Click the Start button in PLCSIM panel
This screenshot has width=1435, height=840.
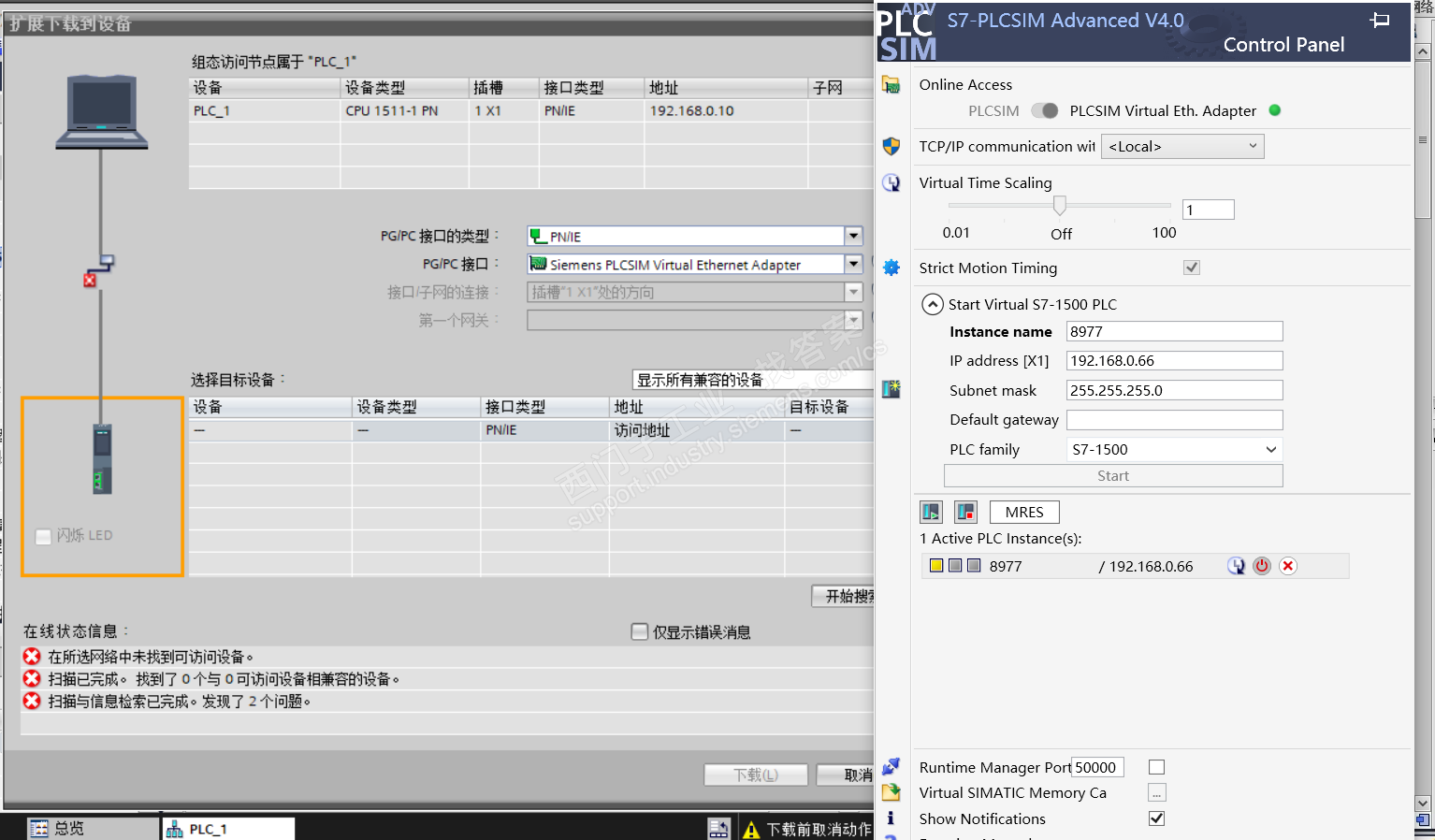[1113, 476]
